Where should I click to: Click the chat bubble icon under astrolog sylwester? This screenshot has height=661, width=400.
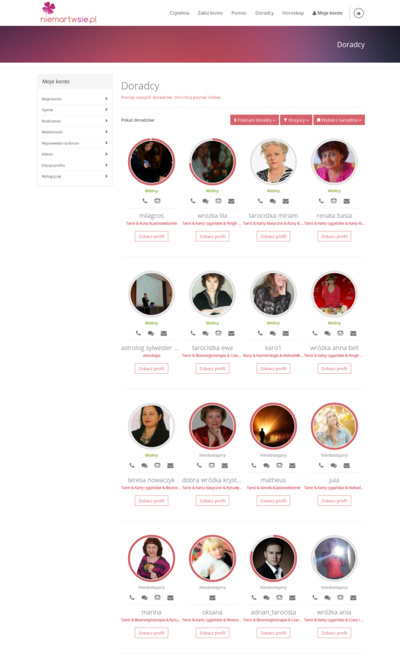[150, 333]
